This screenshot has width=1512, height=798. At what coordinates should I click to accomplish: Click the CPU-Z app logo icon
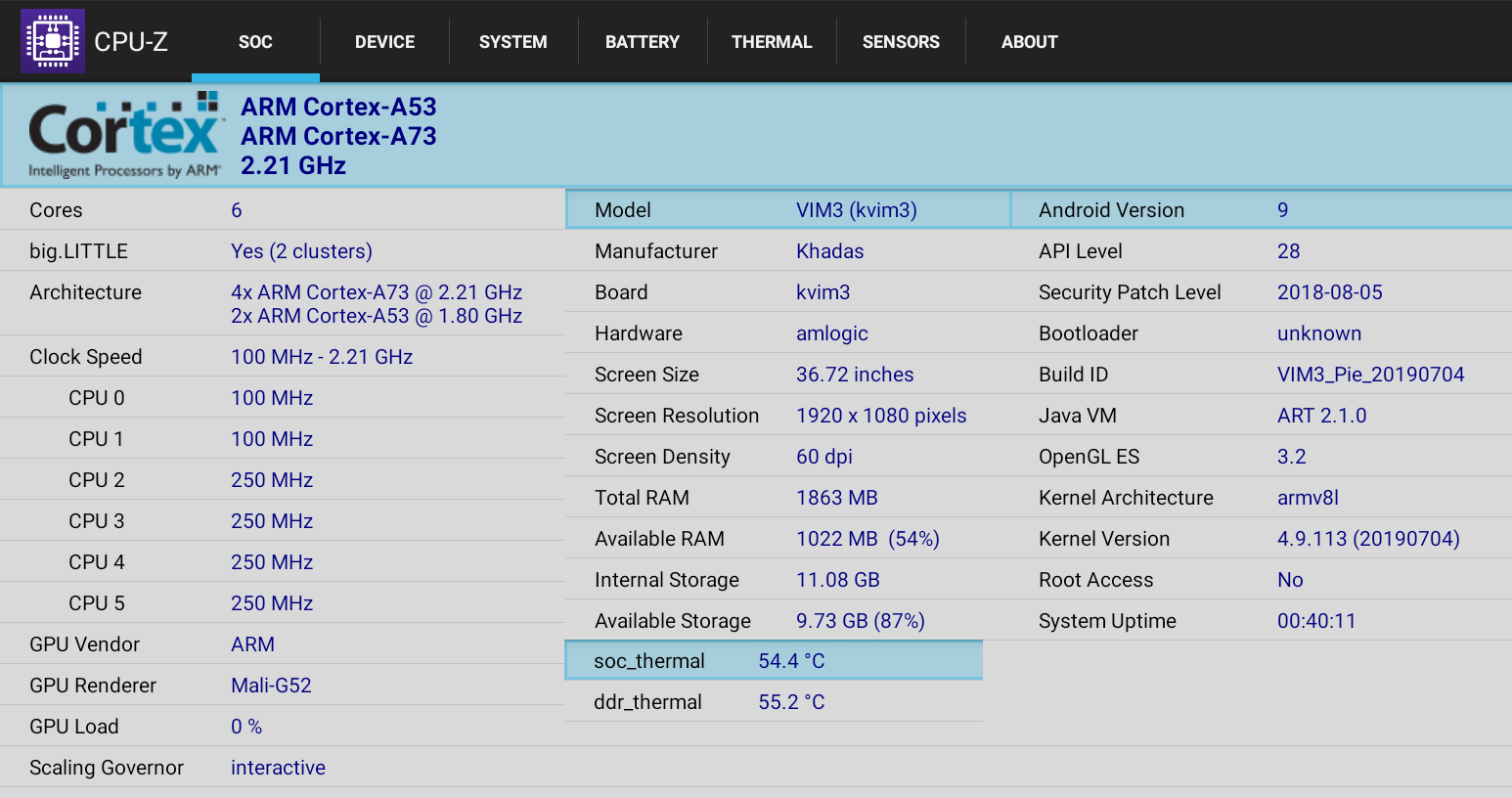click(x=53, y=40)
